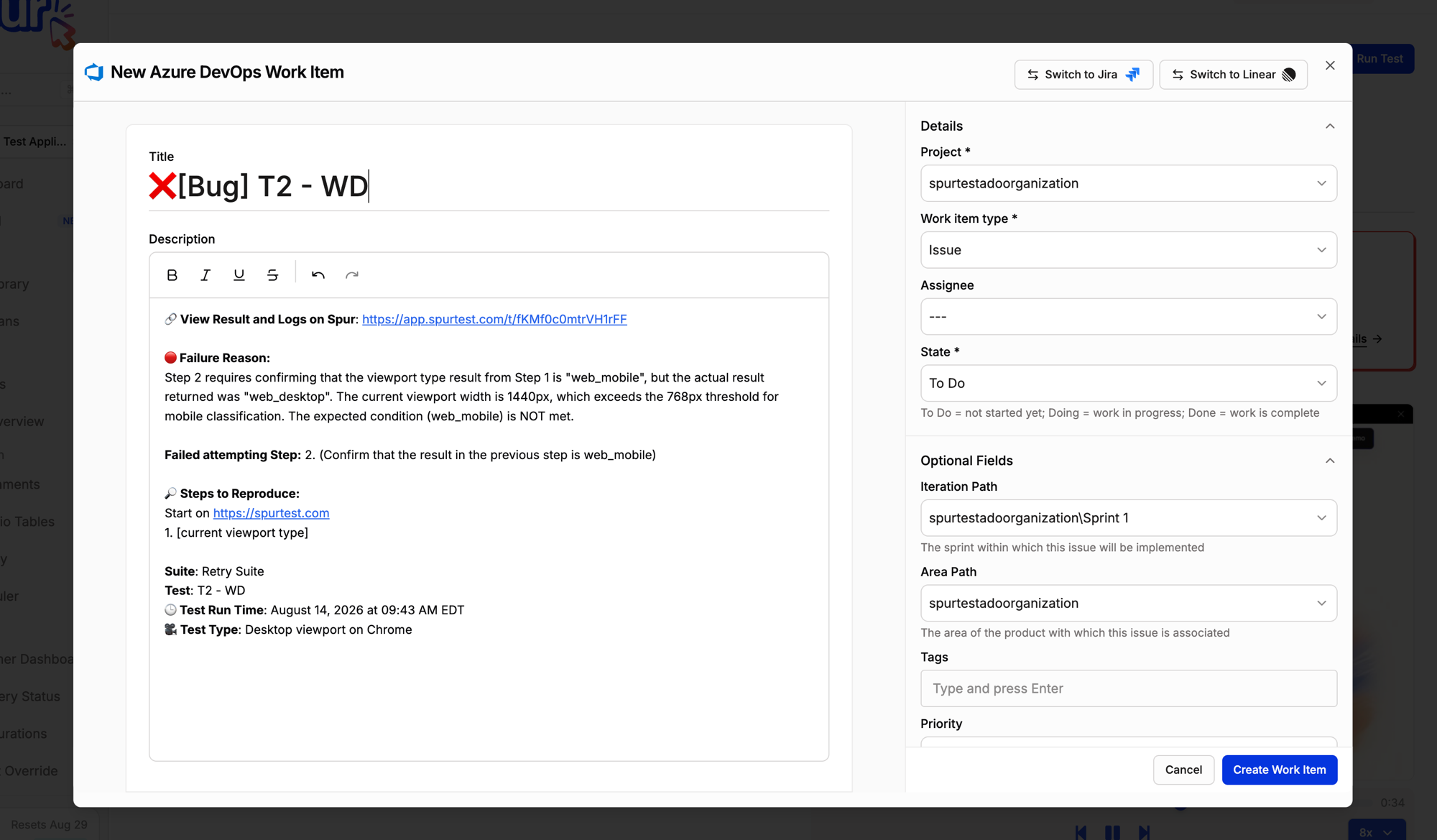
Task: Open the Spur result link app.spurtest.com
Action: pyautogui.click(x=494, y=319)
